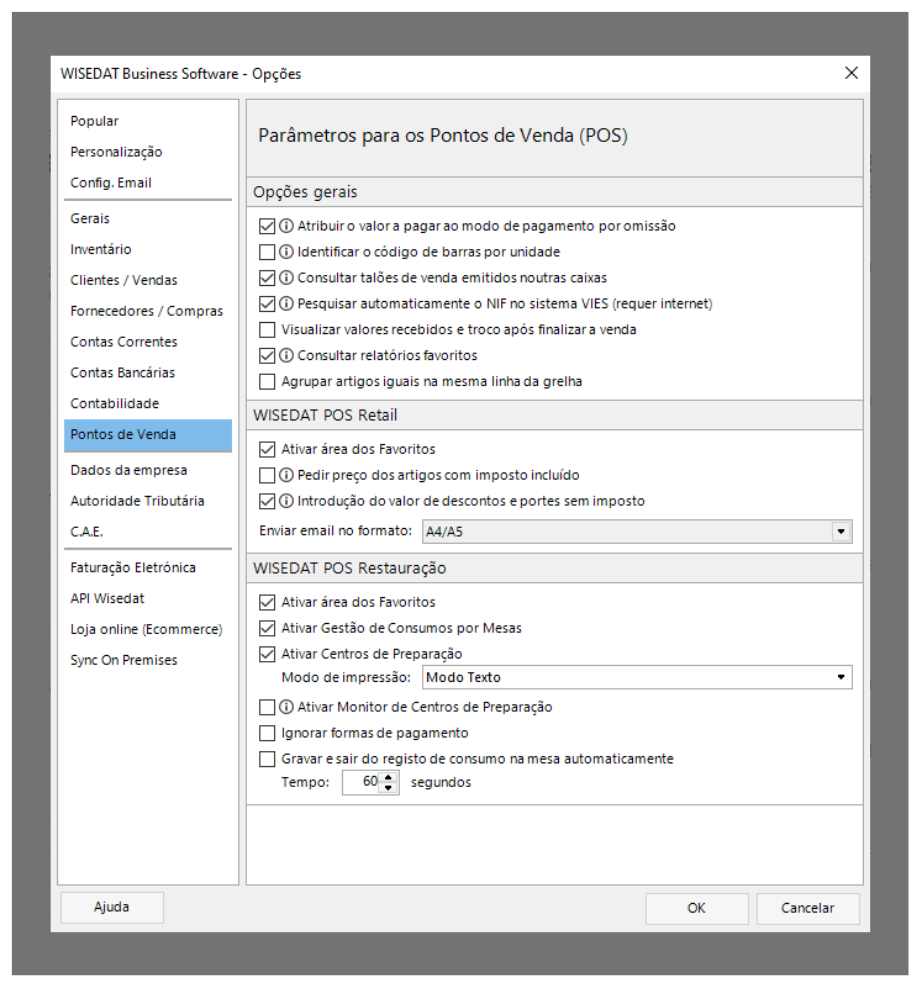Click info icon beside 'Pesquisar automaticamente o NIF'
Image resolution: width=920 pixels, height=990 pixels.
point(286,304)
